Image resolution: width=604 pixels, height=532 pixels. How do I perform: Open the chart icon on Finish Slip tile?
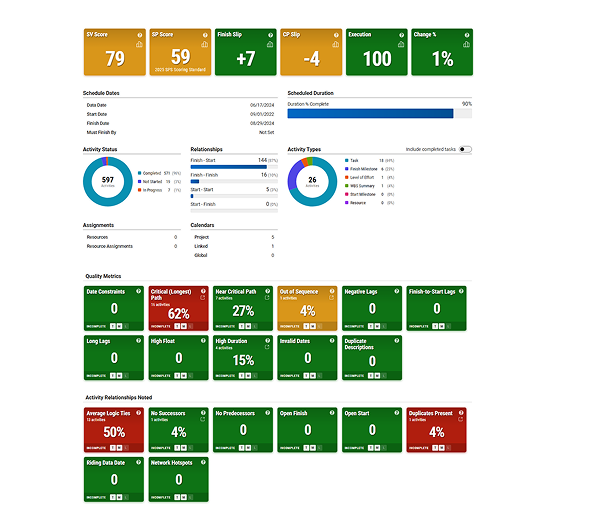point(270,45)
